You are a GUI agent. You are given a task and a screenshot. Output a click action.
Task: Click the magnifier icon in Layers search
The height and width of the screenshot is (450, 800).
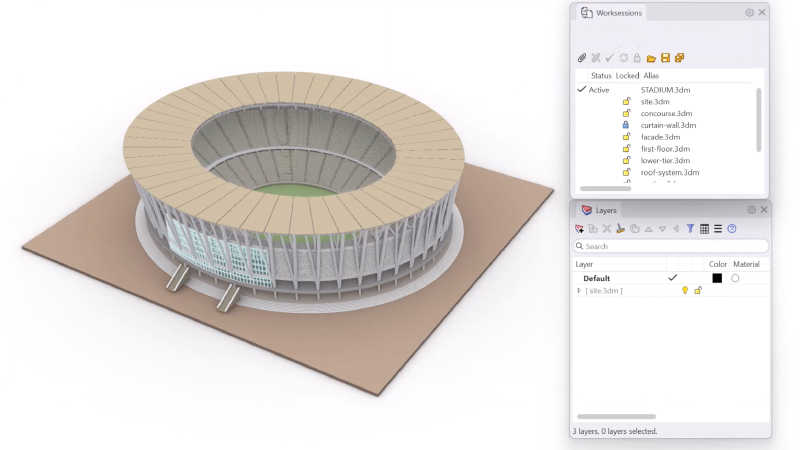coord(579,246)
